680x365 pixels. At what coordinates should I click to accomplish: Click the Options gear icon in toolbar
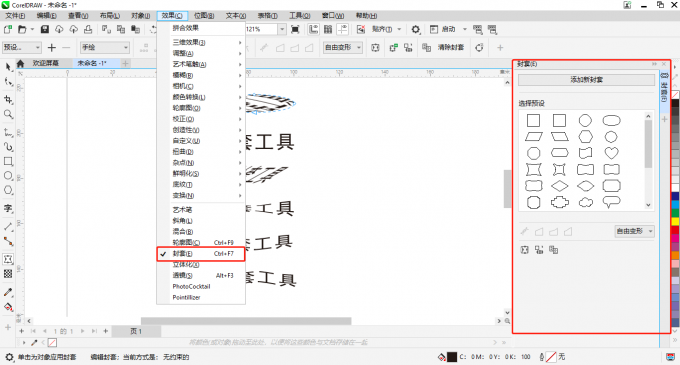[x=415, y=29]
